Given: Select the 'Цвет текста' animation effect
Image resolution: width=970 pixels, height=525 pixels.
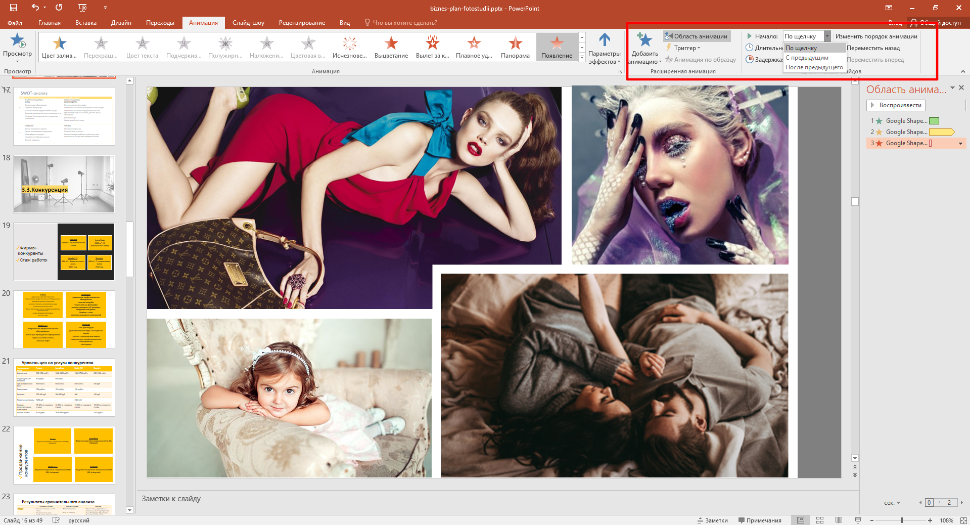Looking at the screenshot, I should point(142,46).
